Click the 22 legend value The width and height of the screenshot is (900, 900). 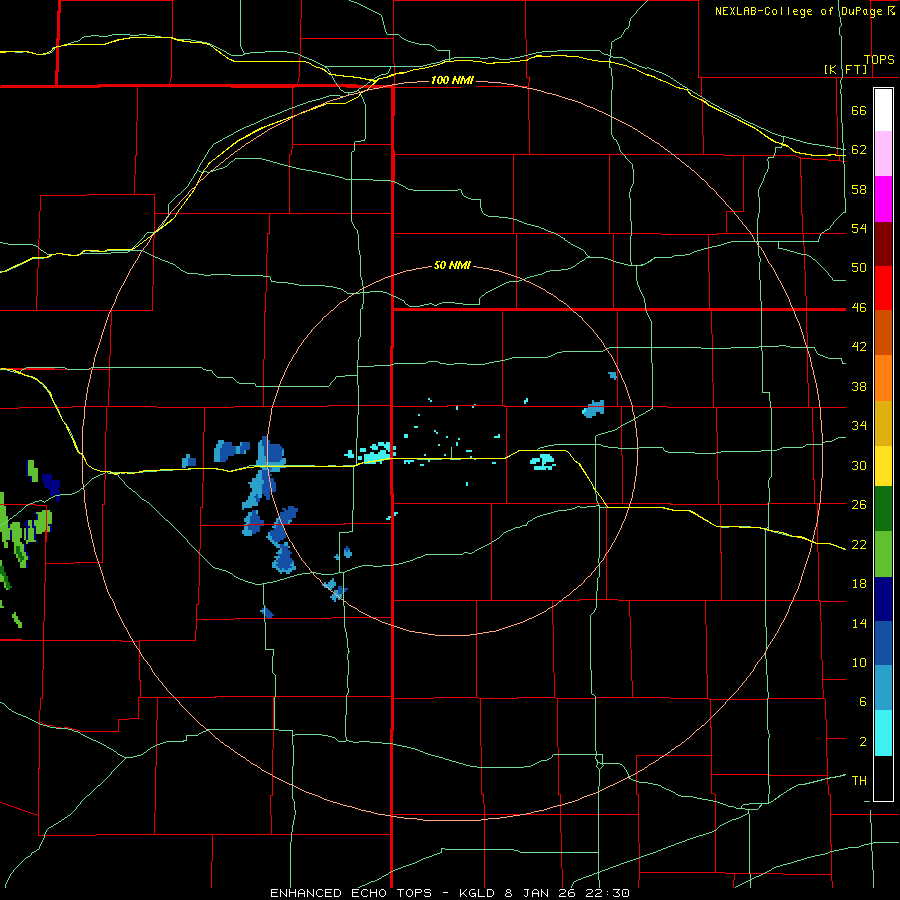(859, 545)
